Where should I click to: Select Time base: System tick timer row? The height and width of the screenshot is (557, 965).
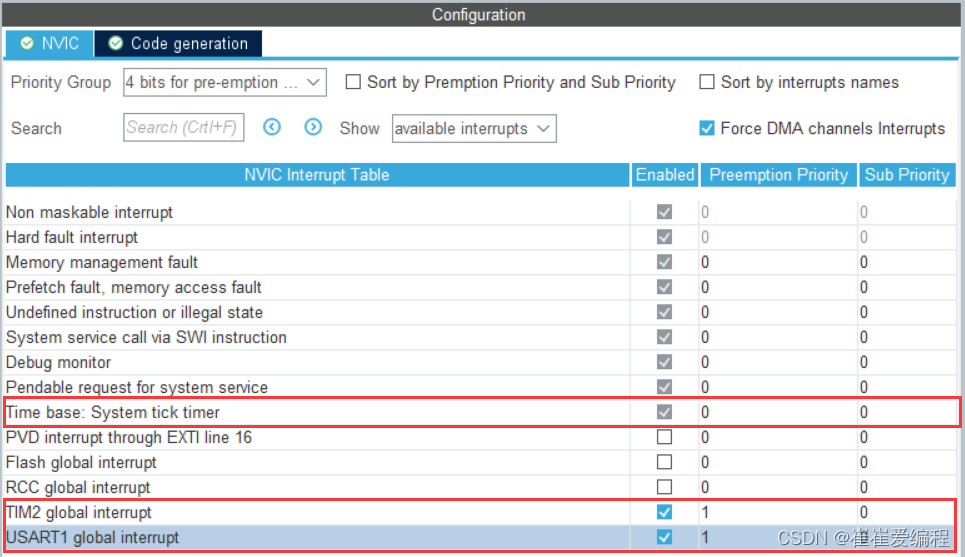480,412
